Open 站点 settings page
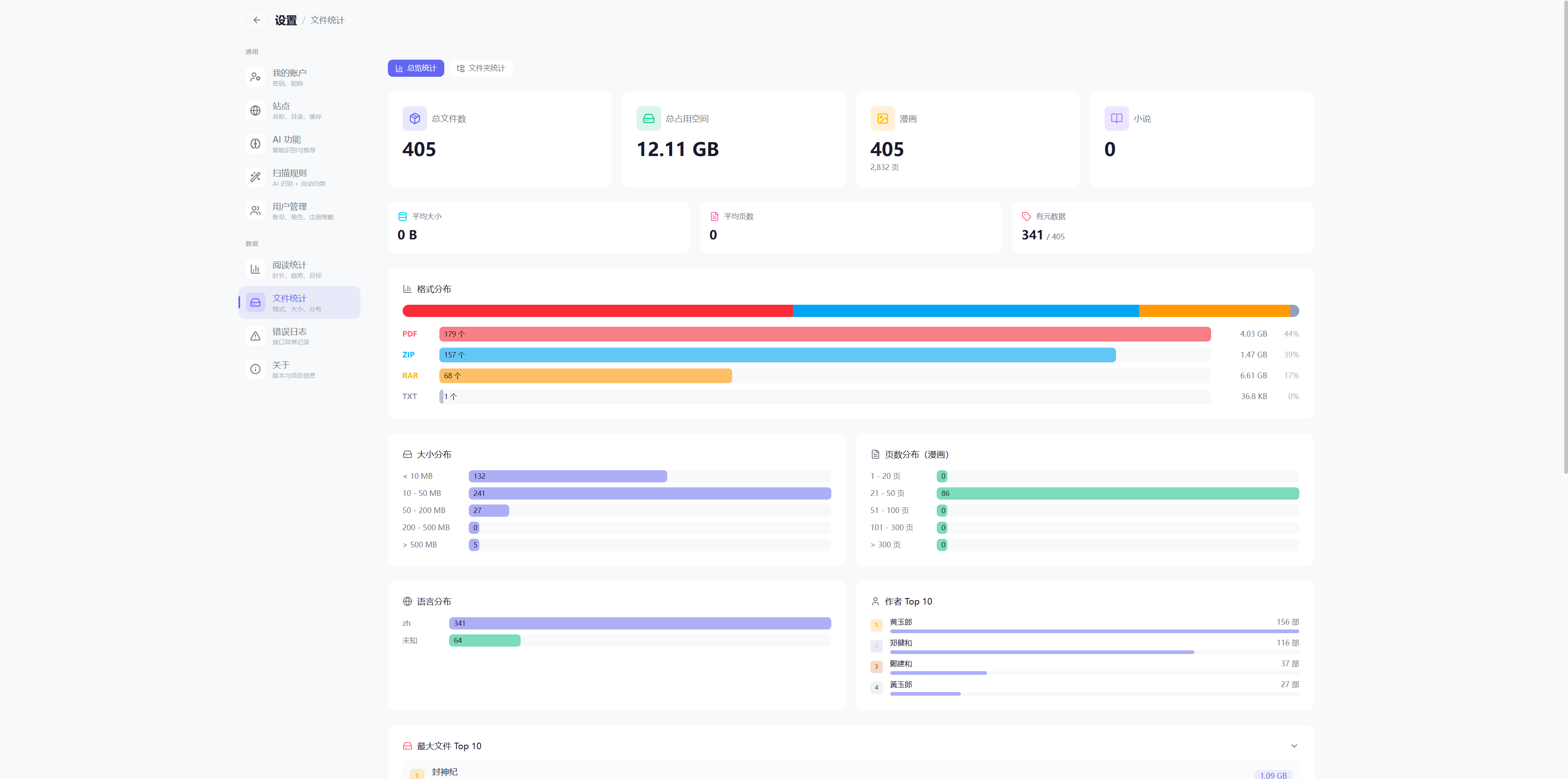 click(299, 111)
